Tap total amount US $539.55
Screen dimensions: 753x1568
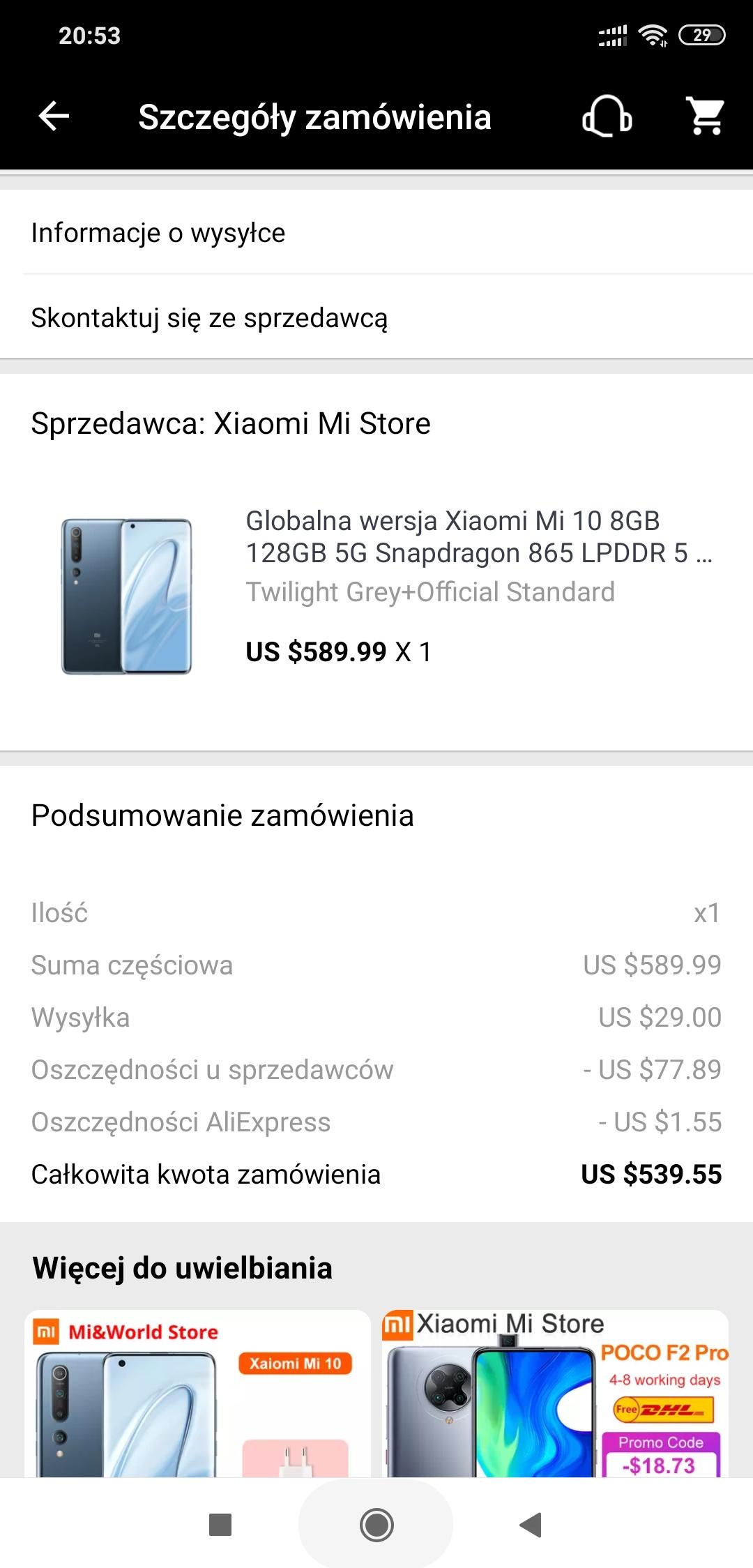tap(651, 1175)
